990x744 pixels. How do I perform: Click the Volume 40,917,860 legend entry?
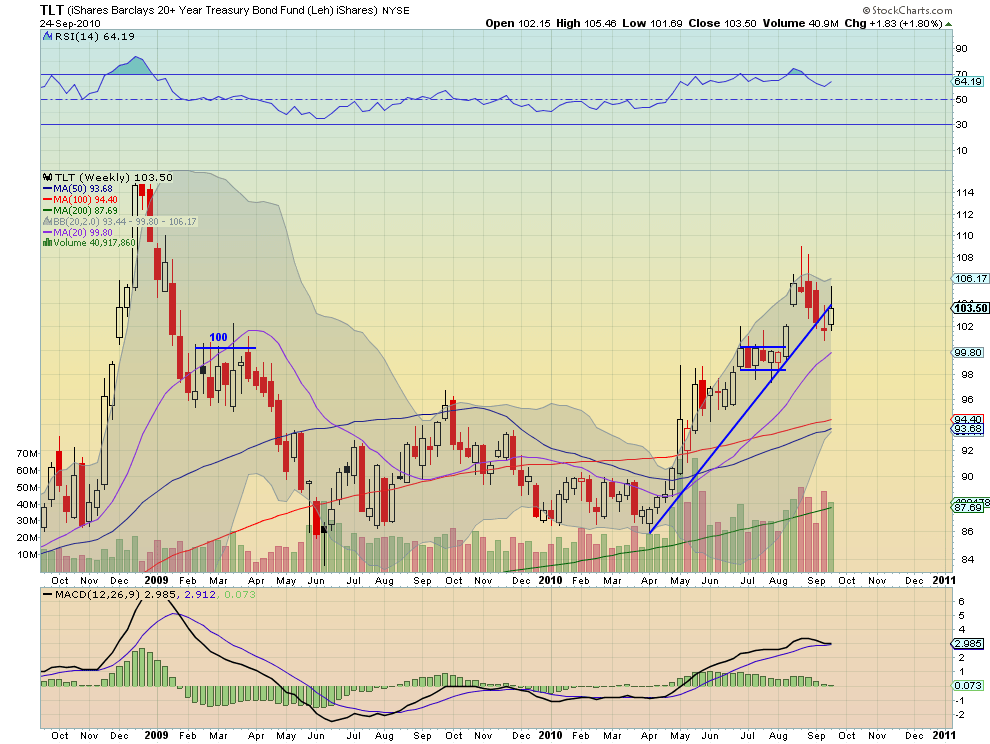tap(95, 243)
